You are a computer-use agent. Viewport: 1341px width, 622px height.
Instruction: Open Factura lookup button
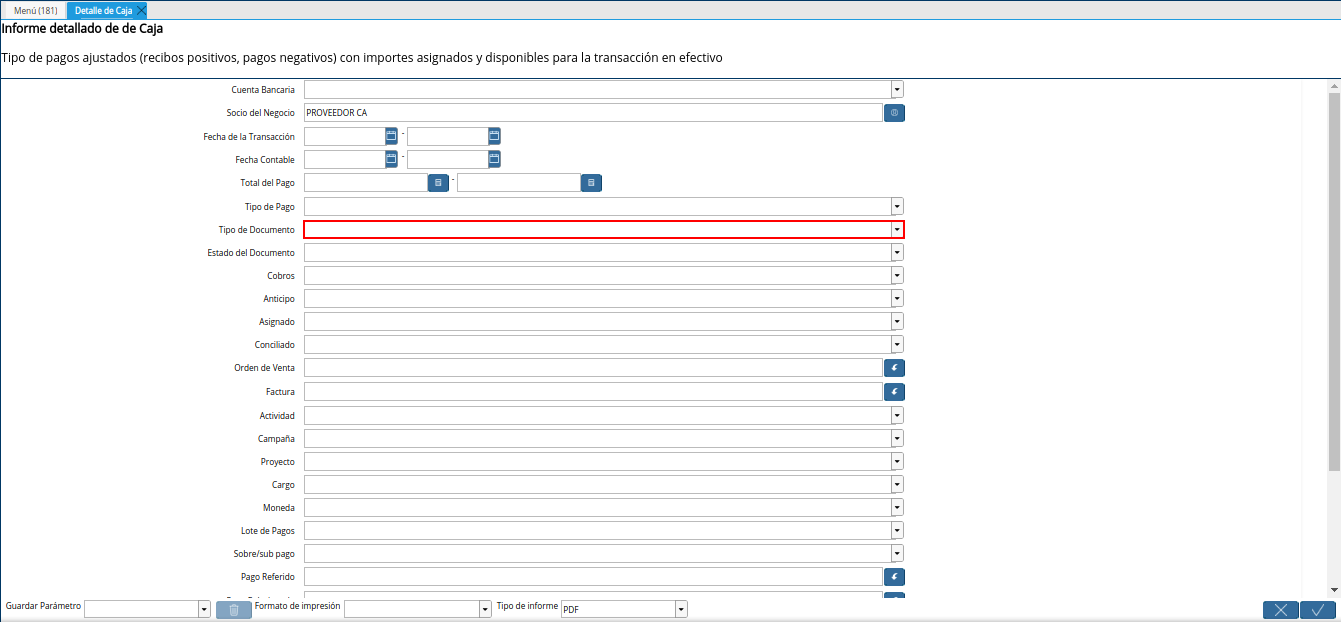[894, 392]
